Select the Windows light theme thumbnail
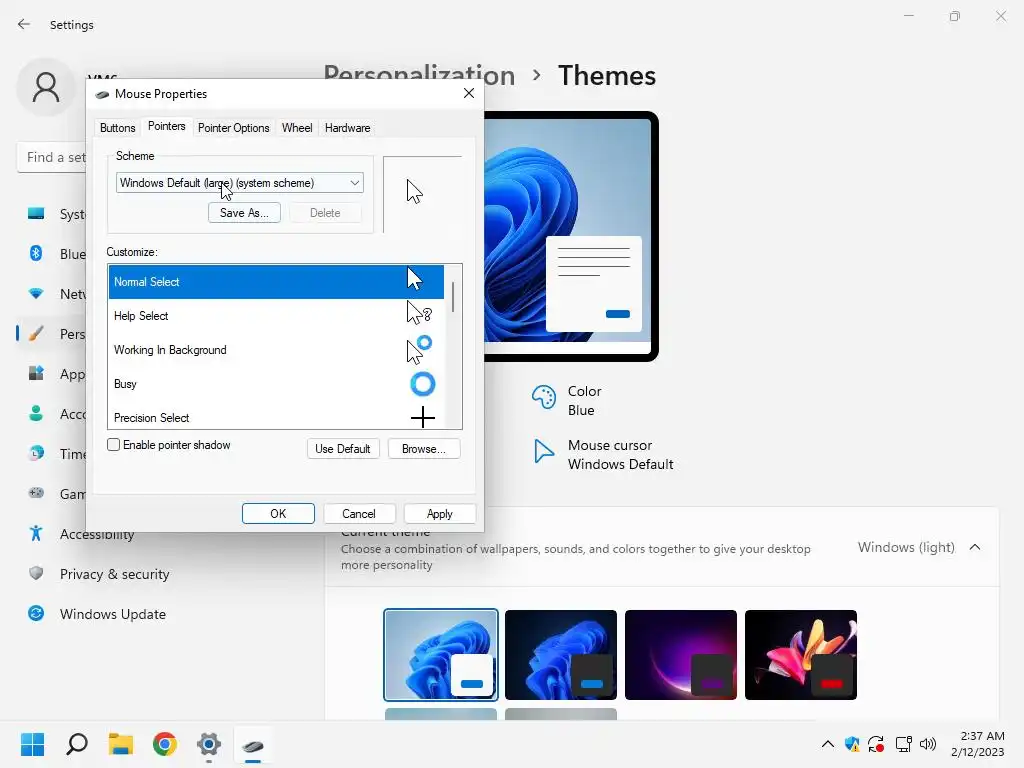1024x768 pixels. (441, 655)
